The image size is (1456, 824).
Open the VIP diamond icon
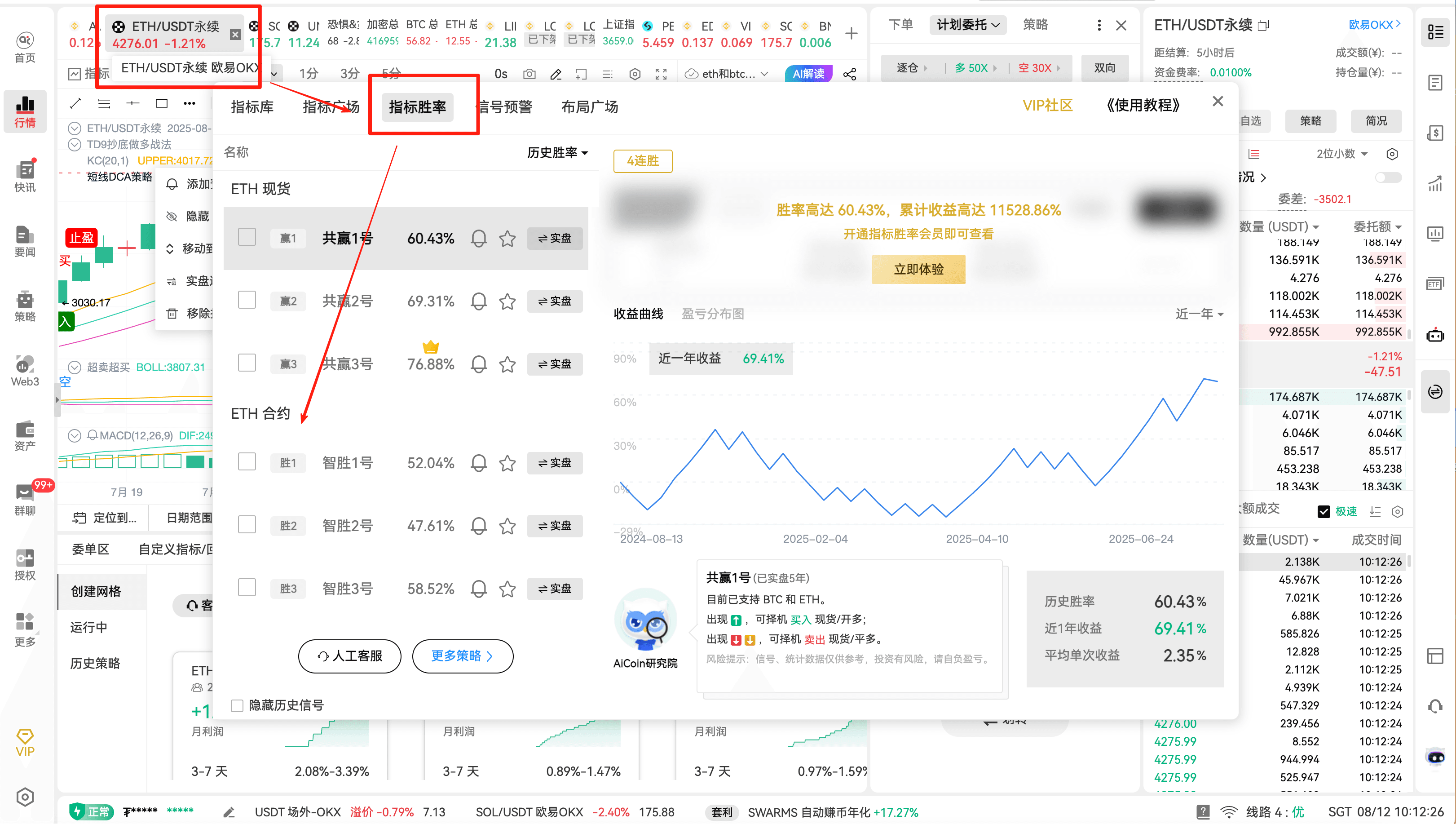point(24,743)
